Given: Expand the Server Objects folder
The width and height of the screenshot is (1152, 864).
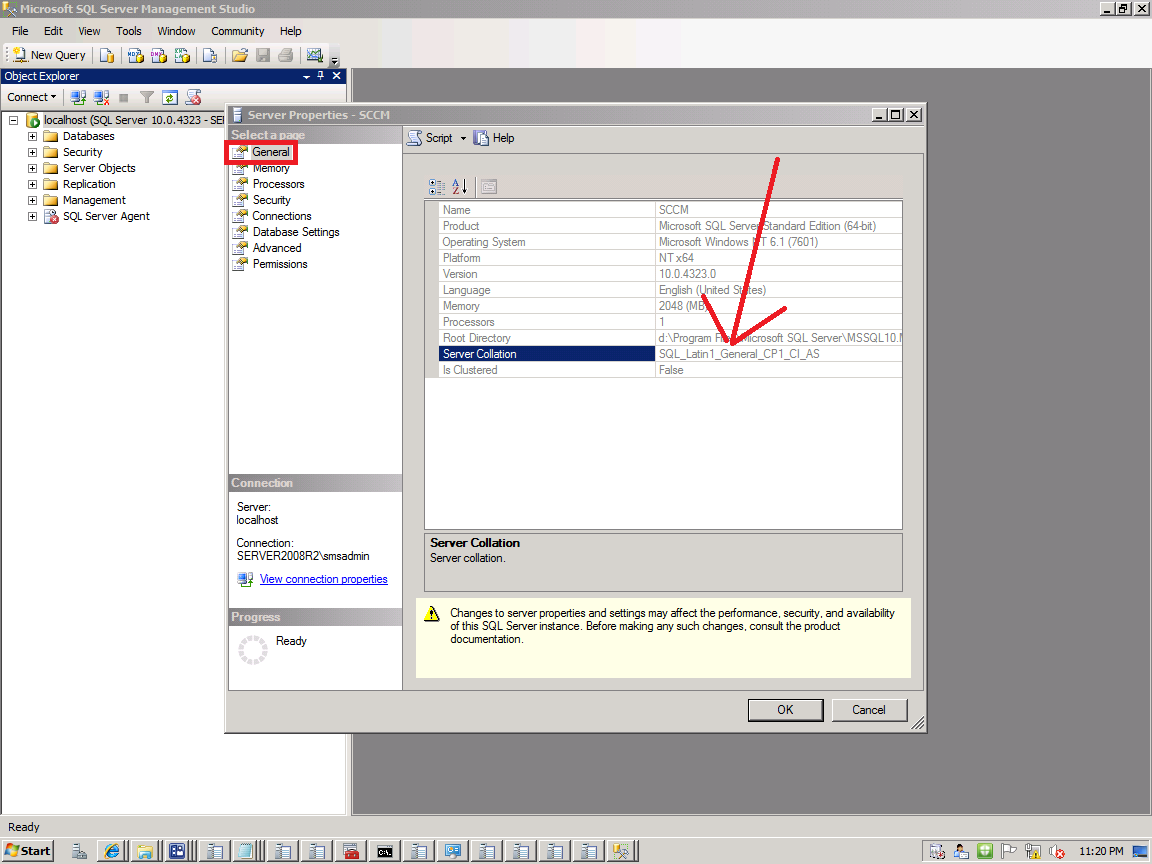Looking at the screenshot, I should pos(32,168).
